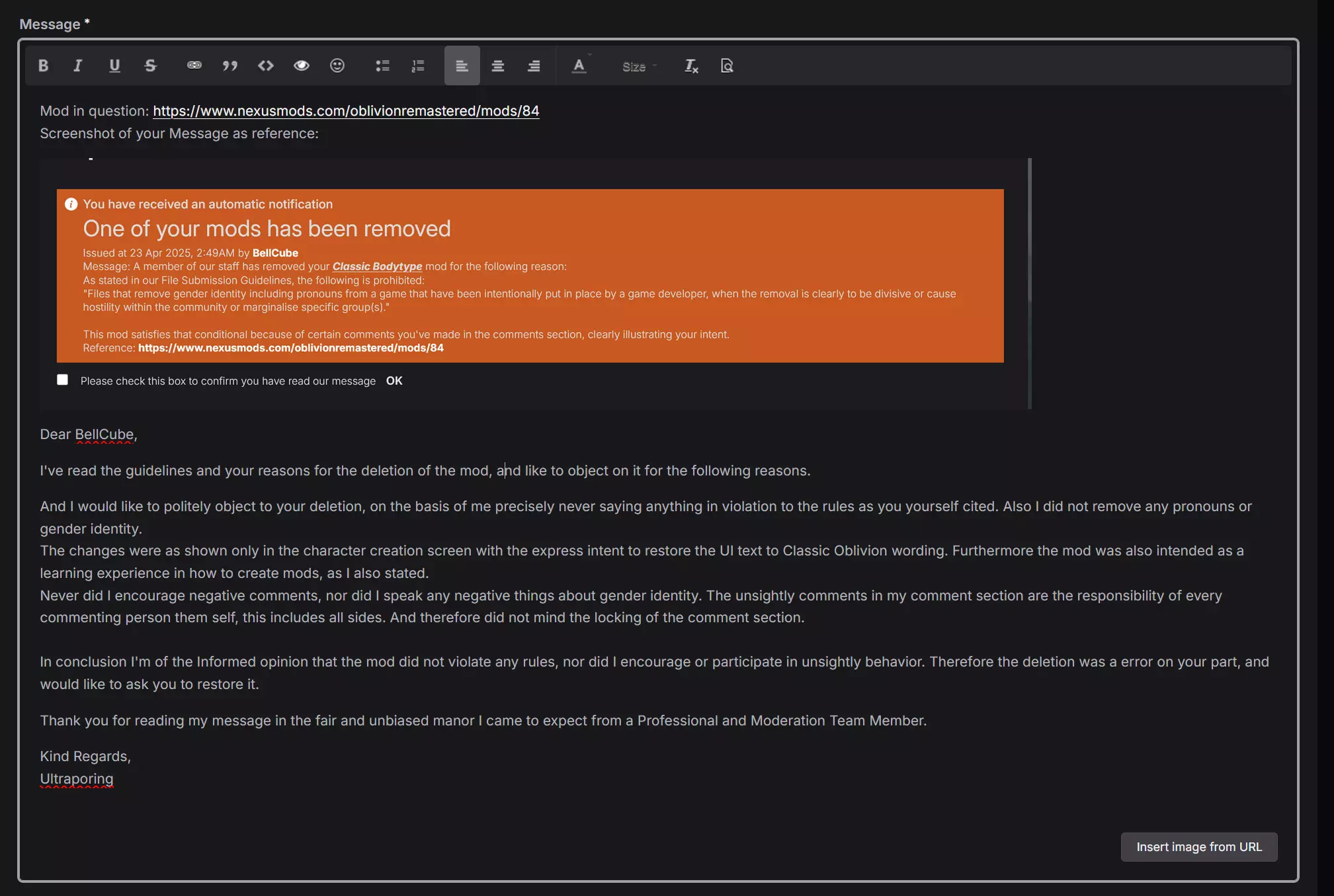Click the scrollbar of the embedded screenshot
This screenshot has width=1334, height=896.
pos(1030,283)
